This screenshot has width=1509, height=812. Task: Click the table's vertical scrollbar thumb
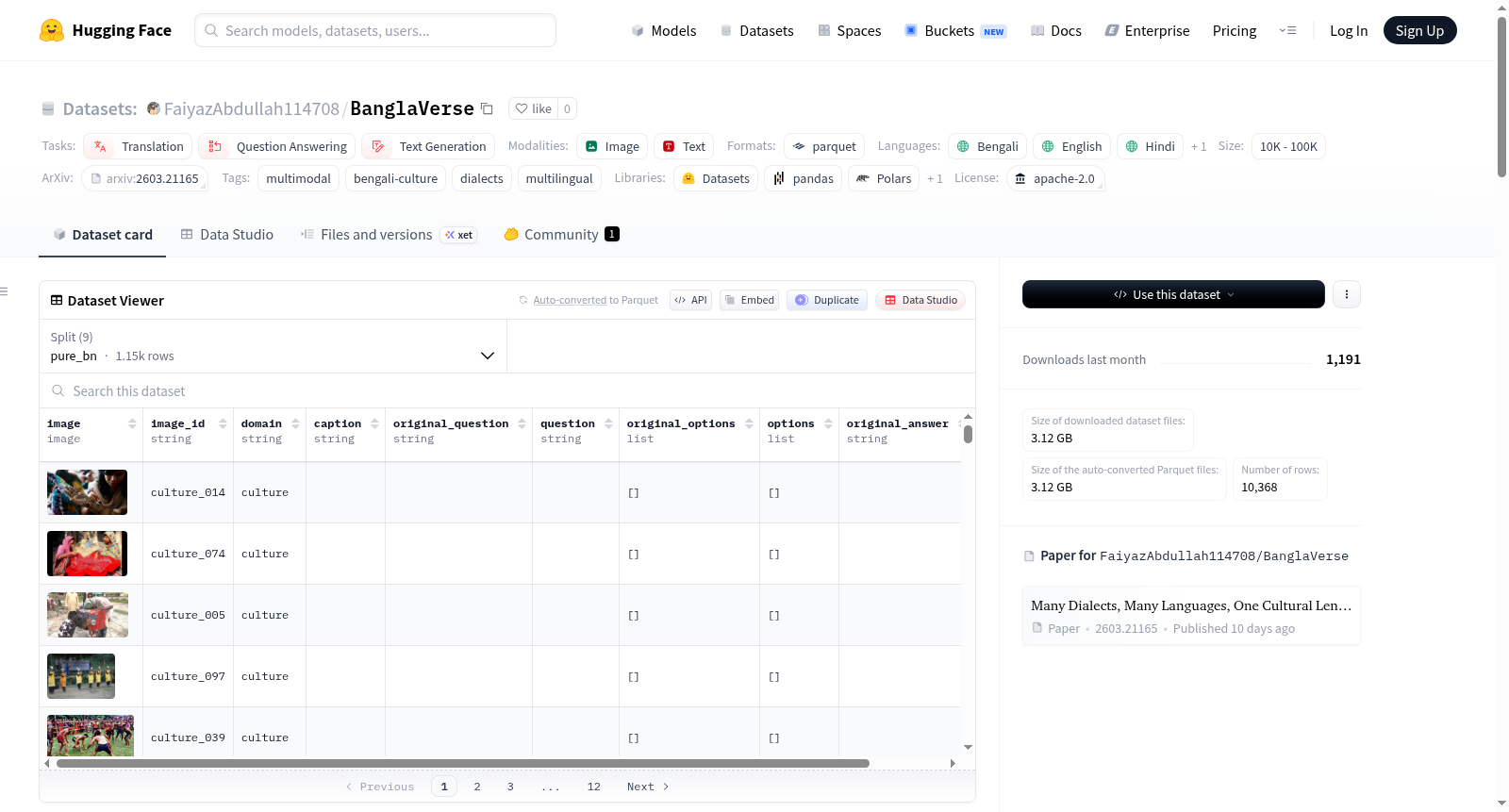point(968,435)
